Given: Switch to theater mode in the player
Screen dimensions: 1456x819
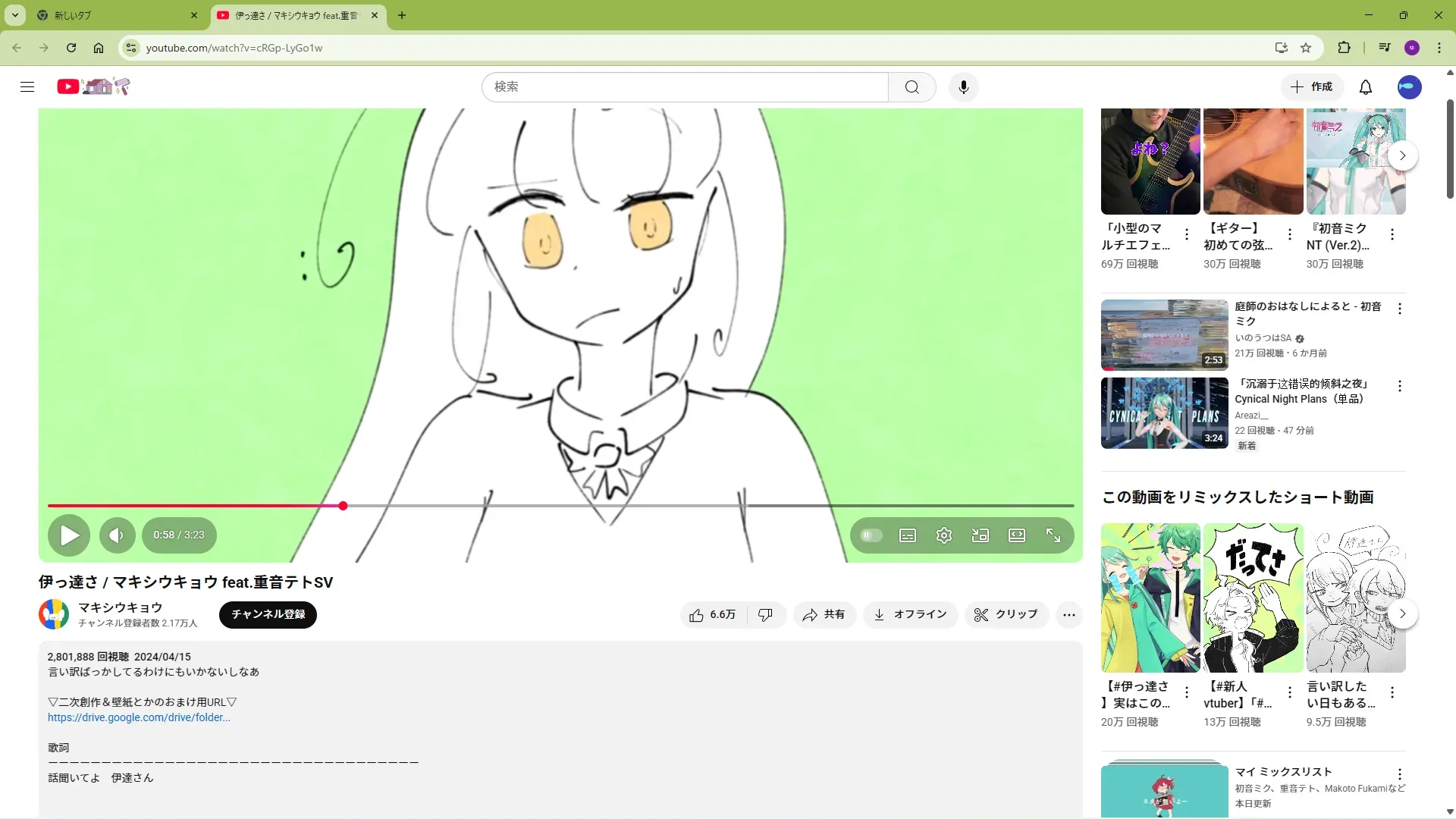Looking at the screenshot, I should point(1016,535).
